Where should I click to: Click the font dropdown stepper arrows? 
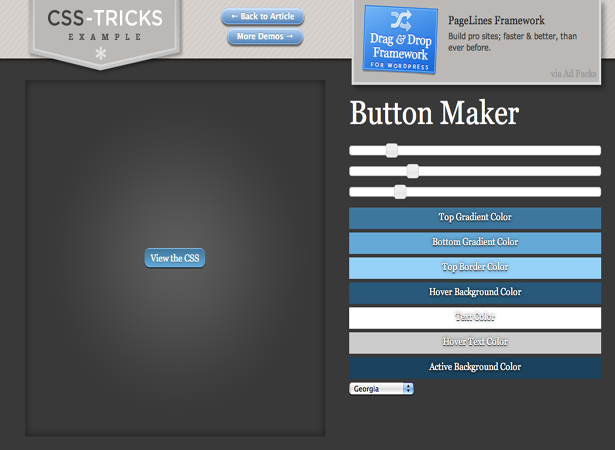coord(408,388)
